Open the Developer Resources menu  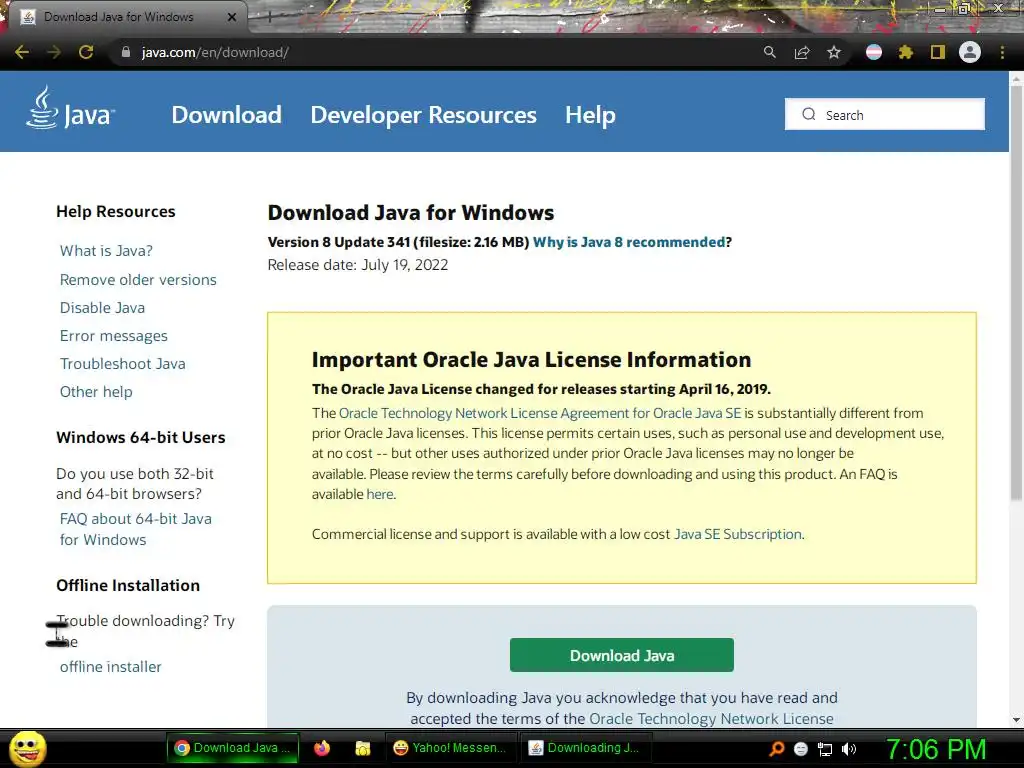(423, 115)
